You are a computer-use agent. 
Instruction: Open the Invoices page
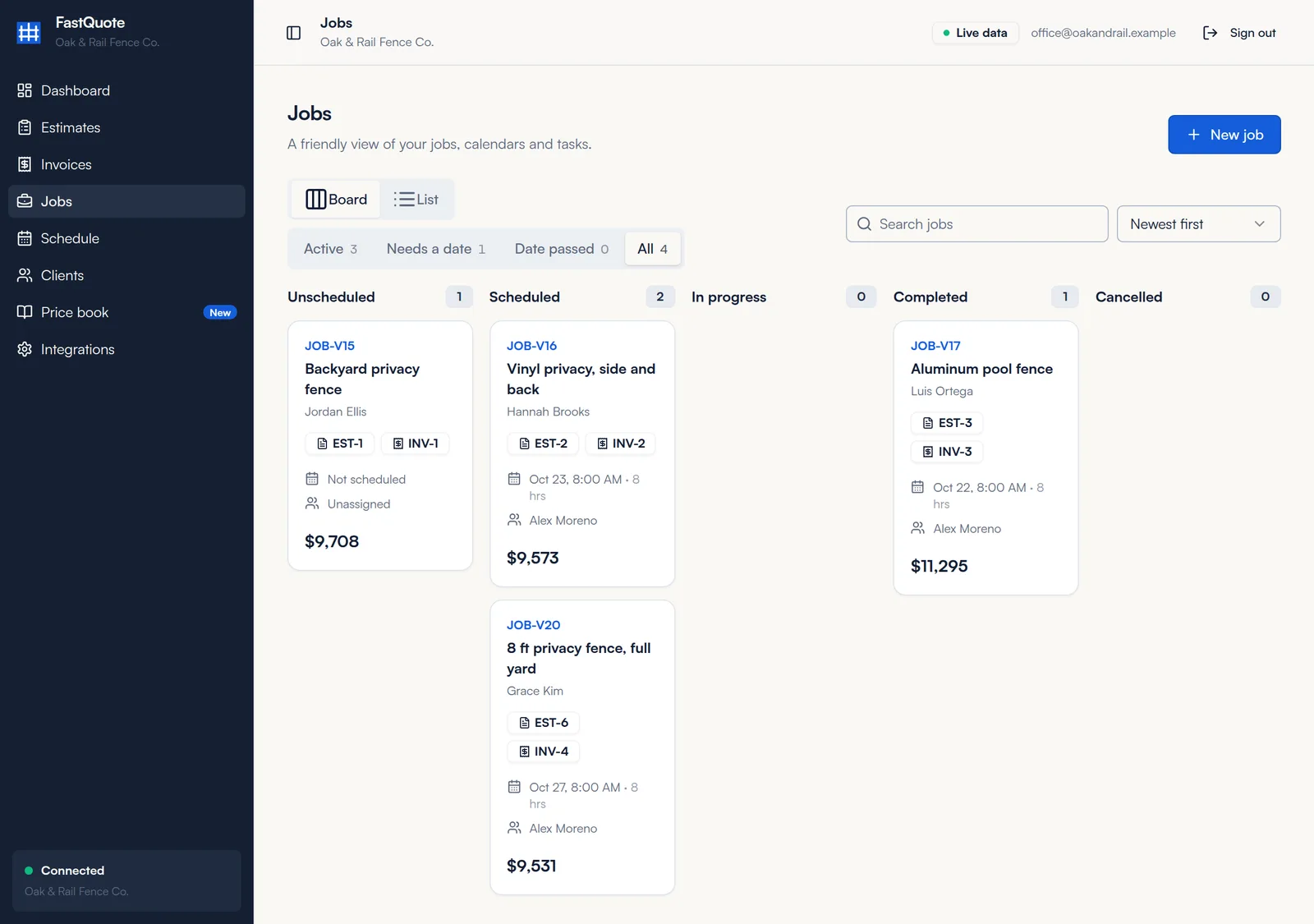tap(126, 164)
